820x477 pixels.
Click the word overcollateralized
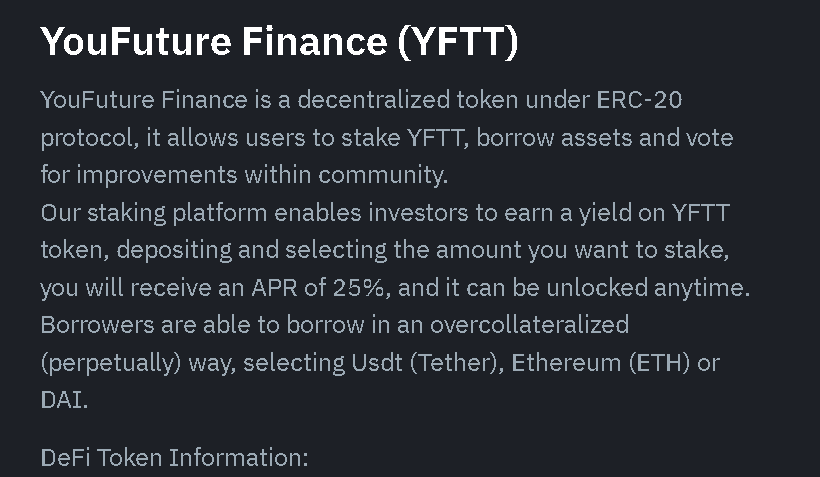529,325
